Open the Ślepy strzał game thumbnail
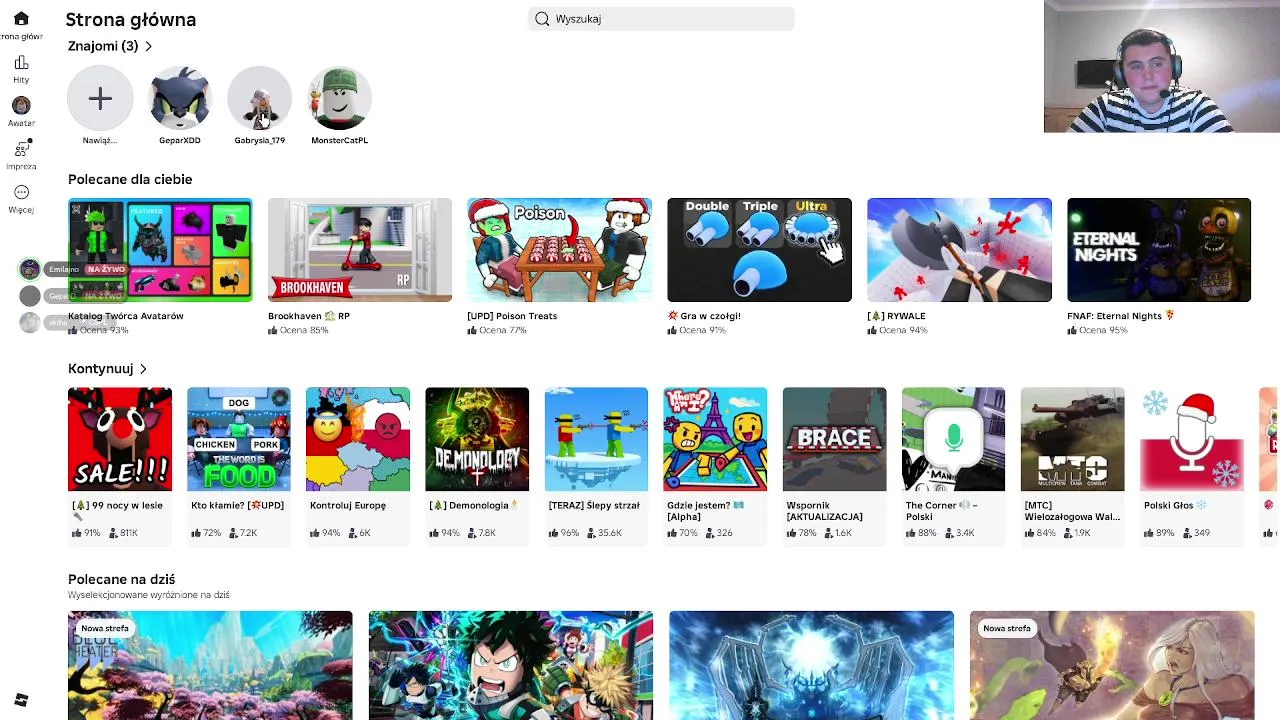The height and width of the screenshot is (720, 1280). [x=596, y=439]
